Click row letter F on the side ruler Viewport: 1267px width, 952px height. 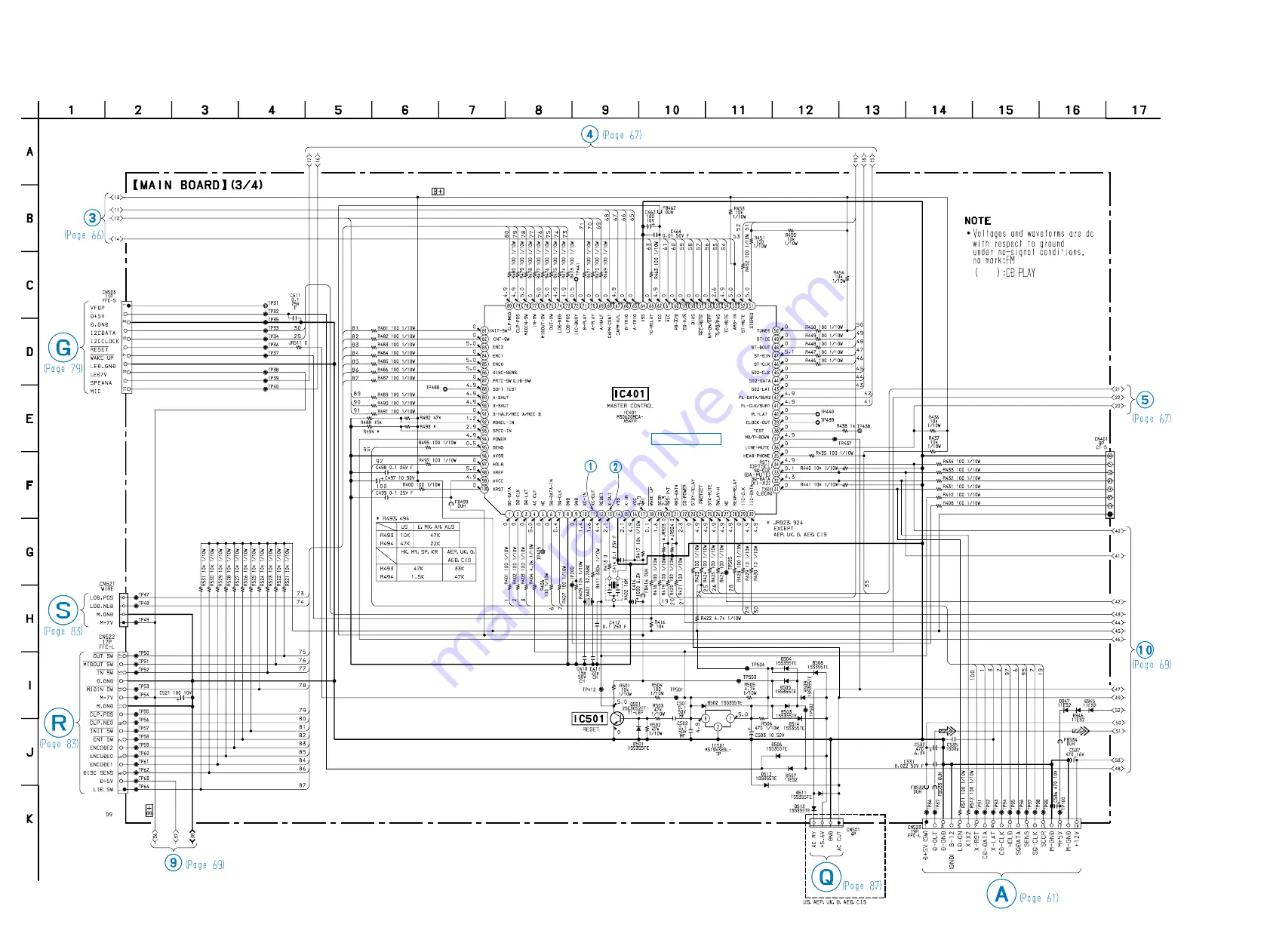click(29, 486)
